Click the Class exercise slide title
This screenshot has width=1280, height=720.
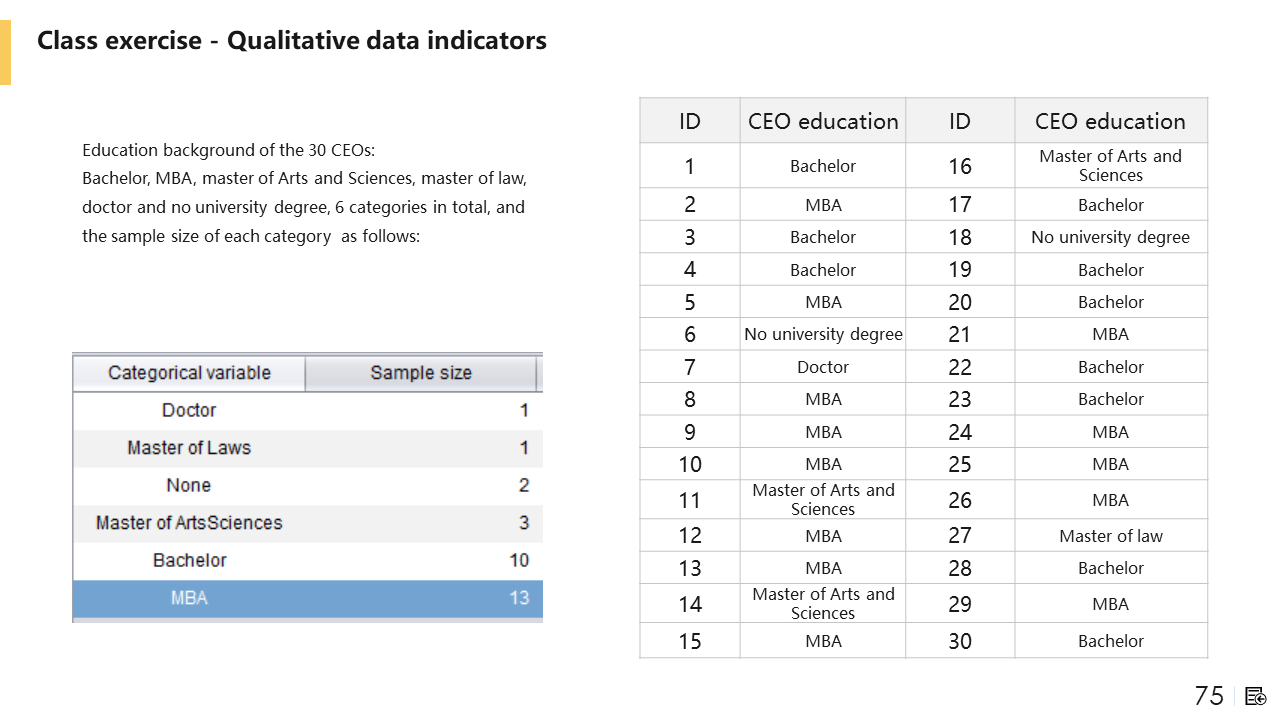click(292, 41)
